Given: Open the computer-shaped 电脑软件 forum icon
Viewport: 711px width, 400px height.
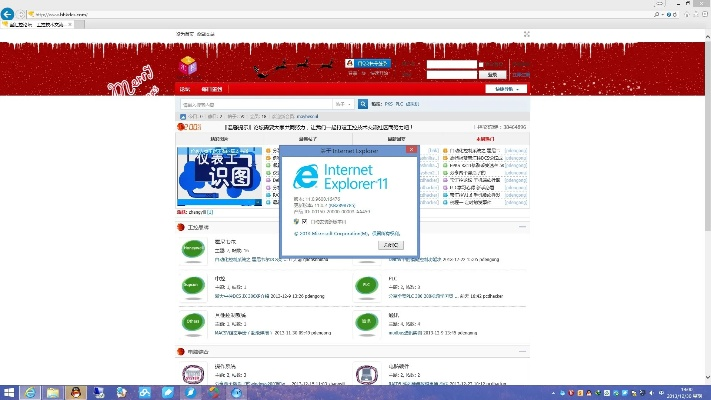Looking at the screenshot, I should (366, 375).
